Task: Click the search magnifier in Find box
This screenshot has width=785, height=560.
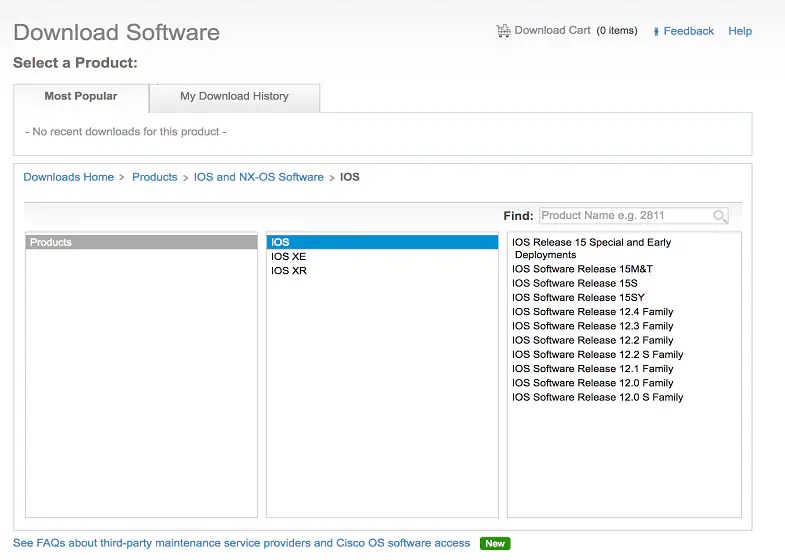Action: (719, 216)
